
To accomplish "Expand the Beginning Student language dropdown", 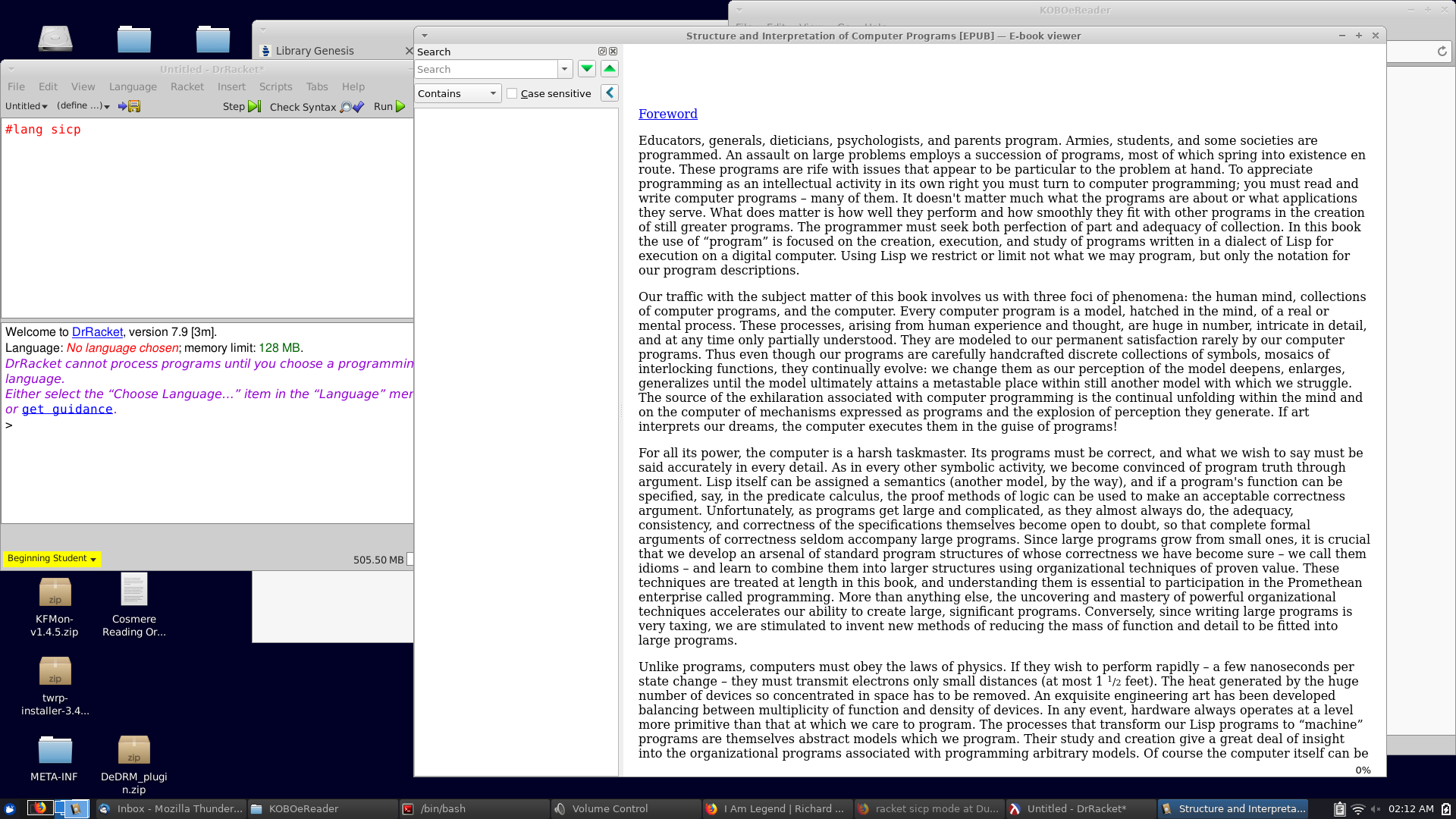I will pos(52,559).
